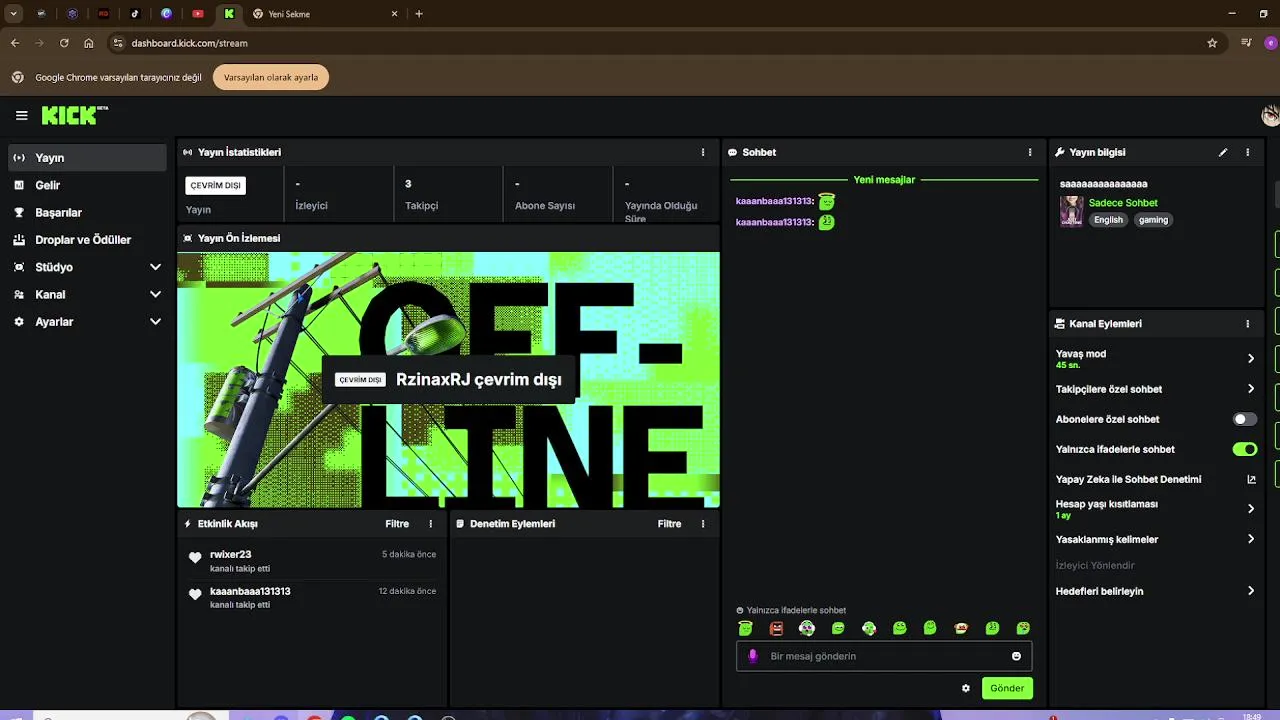Open Sohbet panel three-dot menu
The height and width of the screenshot is (720, 1280).
[x=1030, y=152]
